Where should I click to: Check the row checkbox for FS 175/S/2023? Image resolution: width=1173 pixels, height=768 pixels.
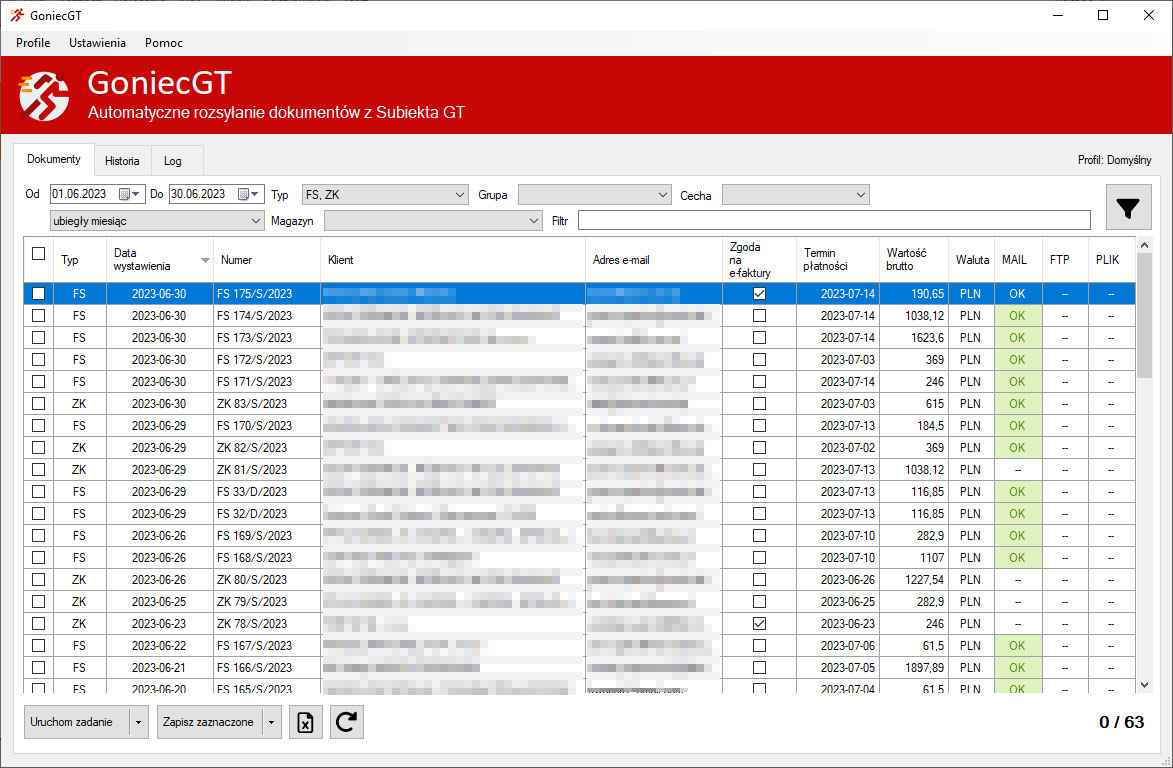click(39, 294)
